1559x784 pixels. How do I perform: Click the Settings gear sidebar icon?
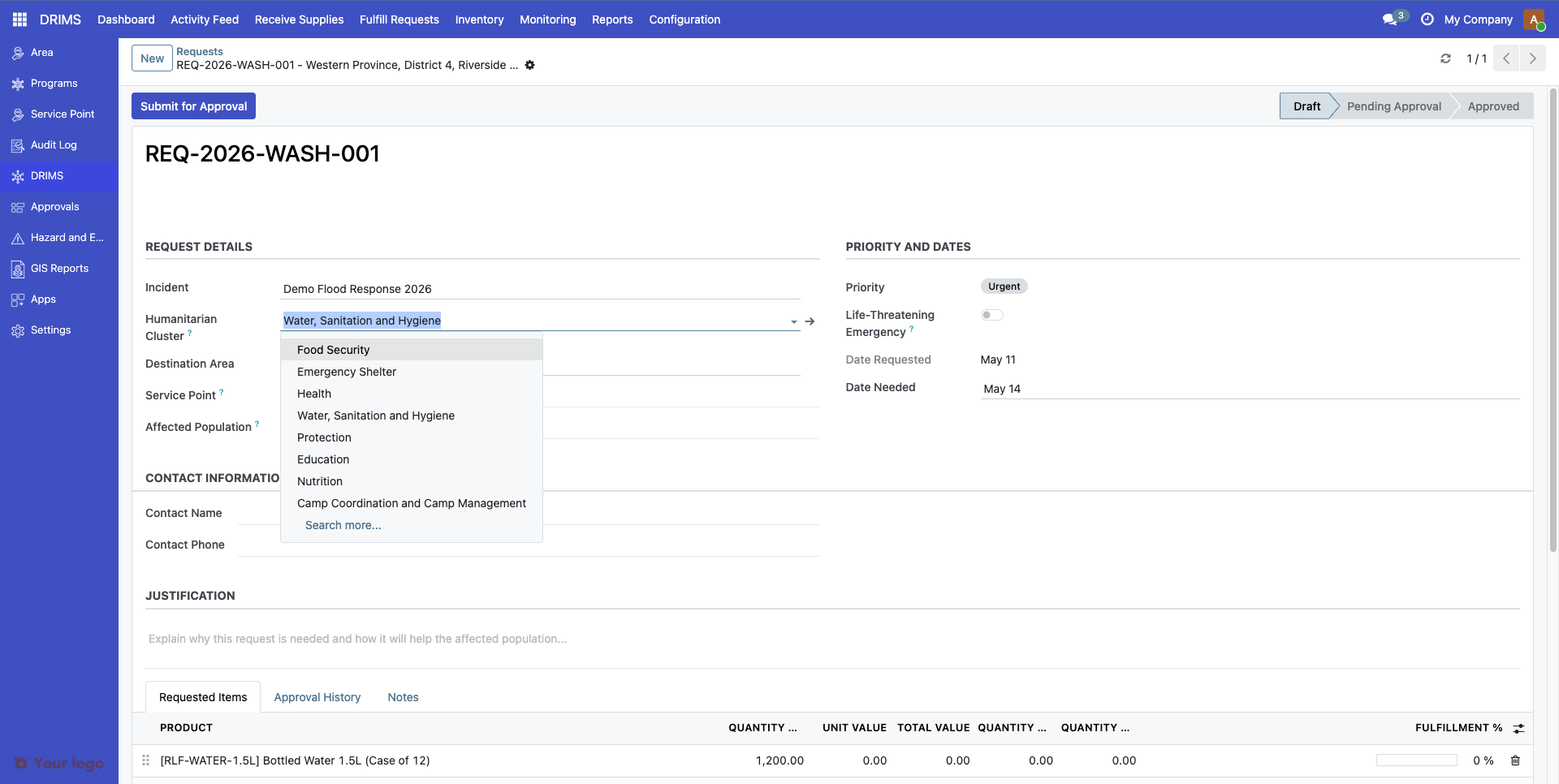18,330
